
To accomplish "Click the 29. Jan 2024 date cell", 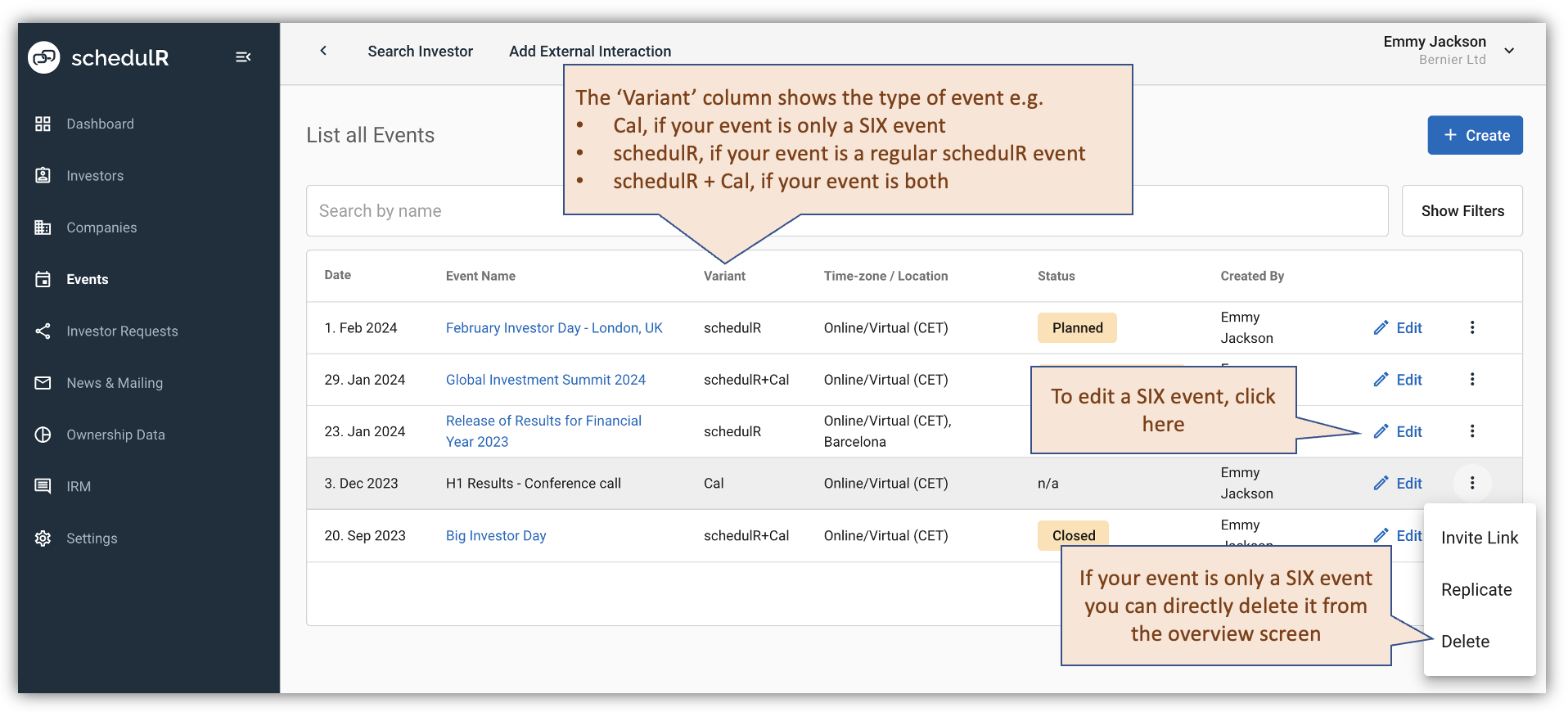I will (x=365, y=380).
